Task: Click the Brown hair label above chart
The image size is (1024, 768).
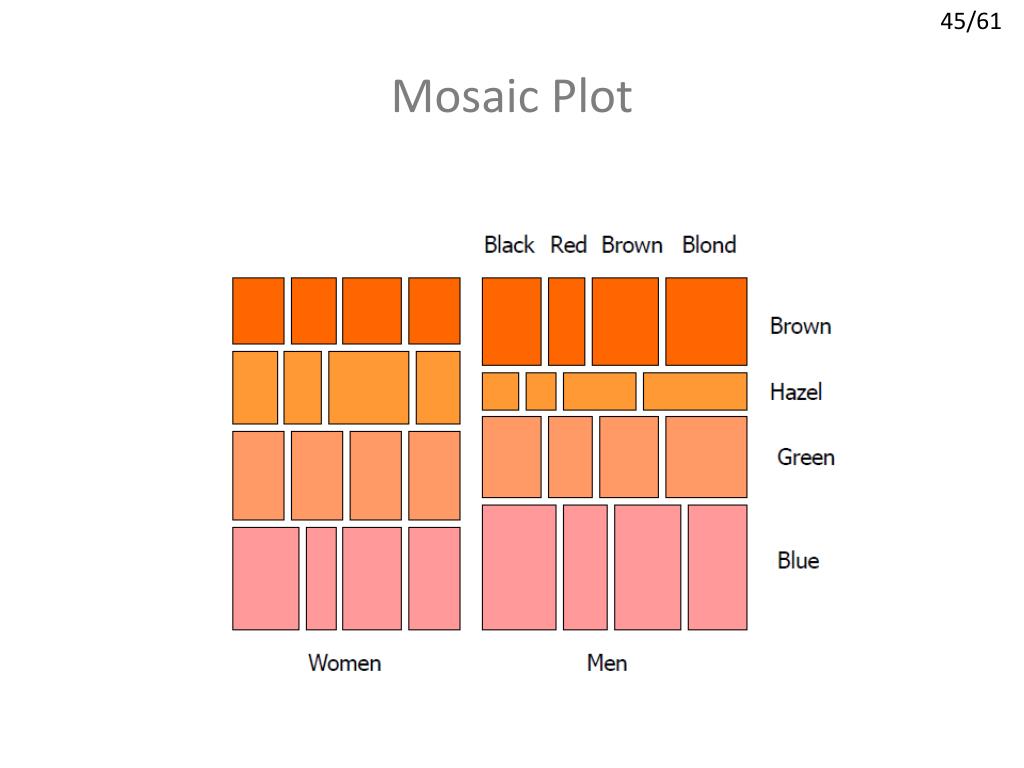Action: (632, 245)
